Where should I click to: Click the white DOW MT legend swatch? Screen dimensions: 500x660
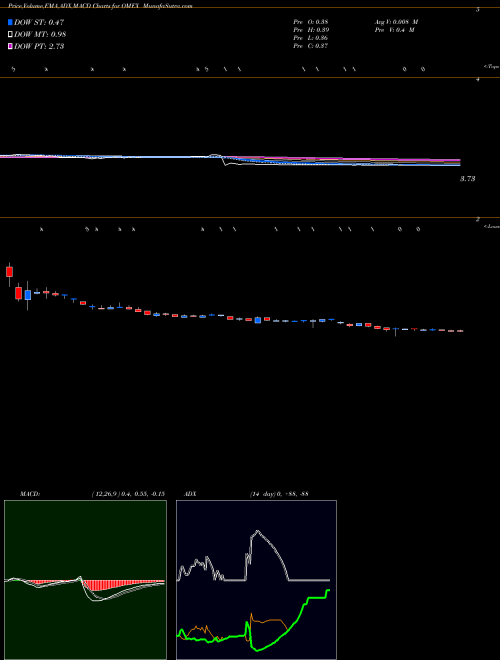10,35
